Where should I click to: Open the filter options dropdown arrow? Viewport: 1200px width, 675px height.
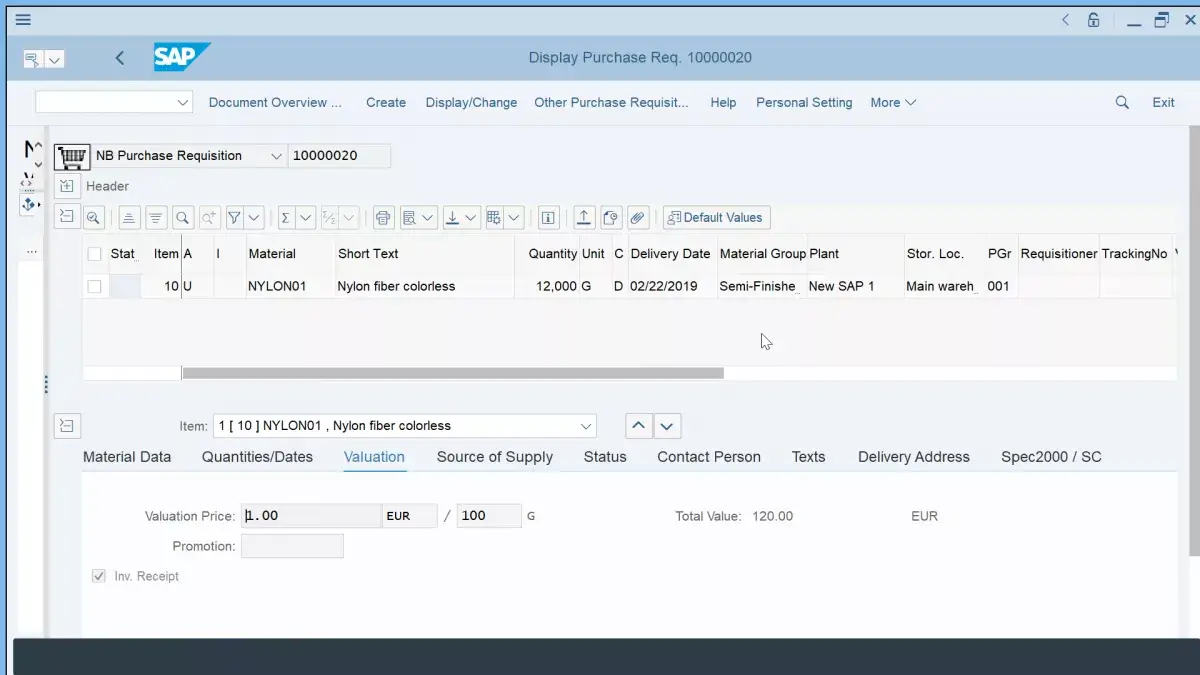pyautogui.click(x=254, y=217)
